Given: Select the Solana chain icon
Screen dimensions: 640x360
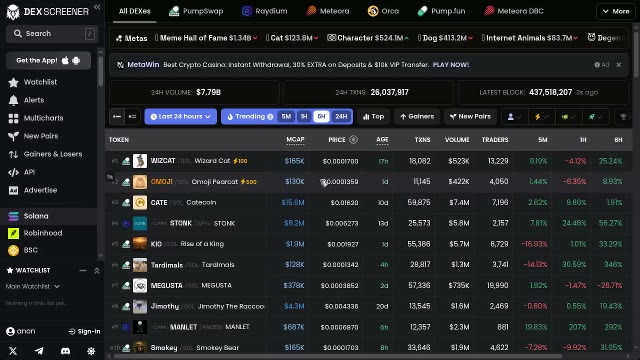Looking at the screenshot, I should [13, 216].
